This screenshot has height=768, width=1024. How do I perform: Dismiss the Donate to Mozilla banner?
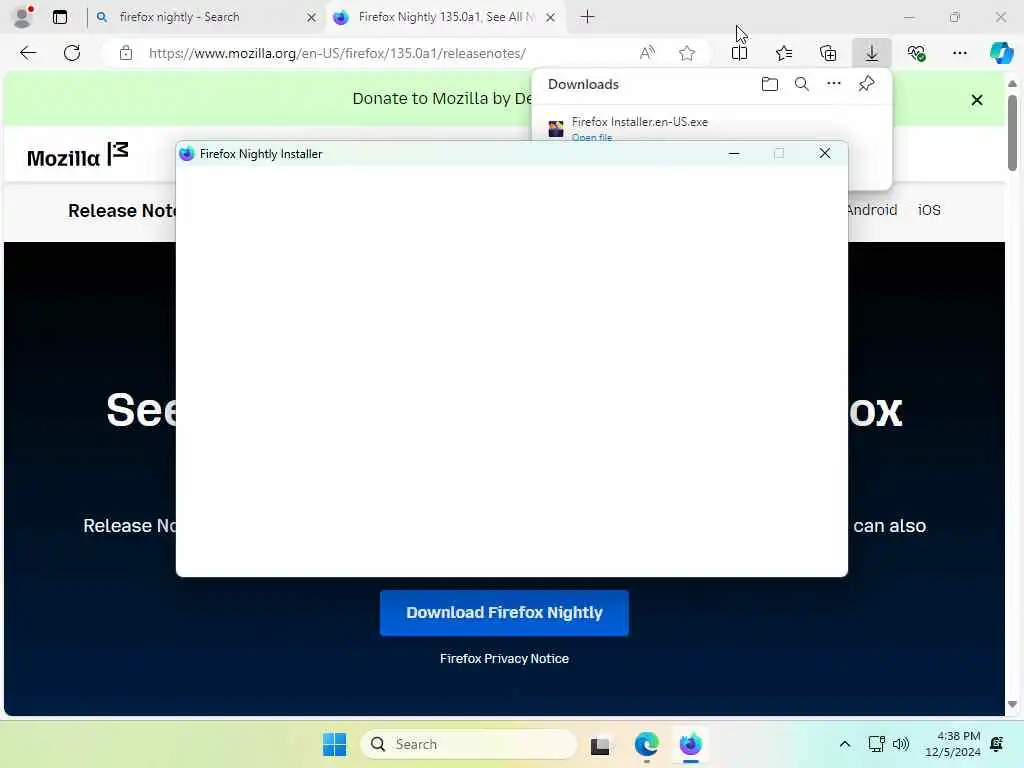click(x=977, y=100)
